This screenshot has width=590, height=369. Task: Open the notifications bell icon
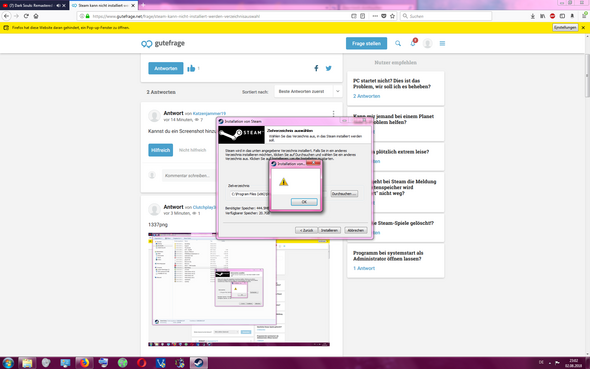[413, 43]
